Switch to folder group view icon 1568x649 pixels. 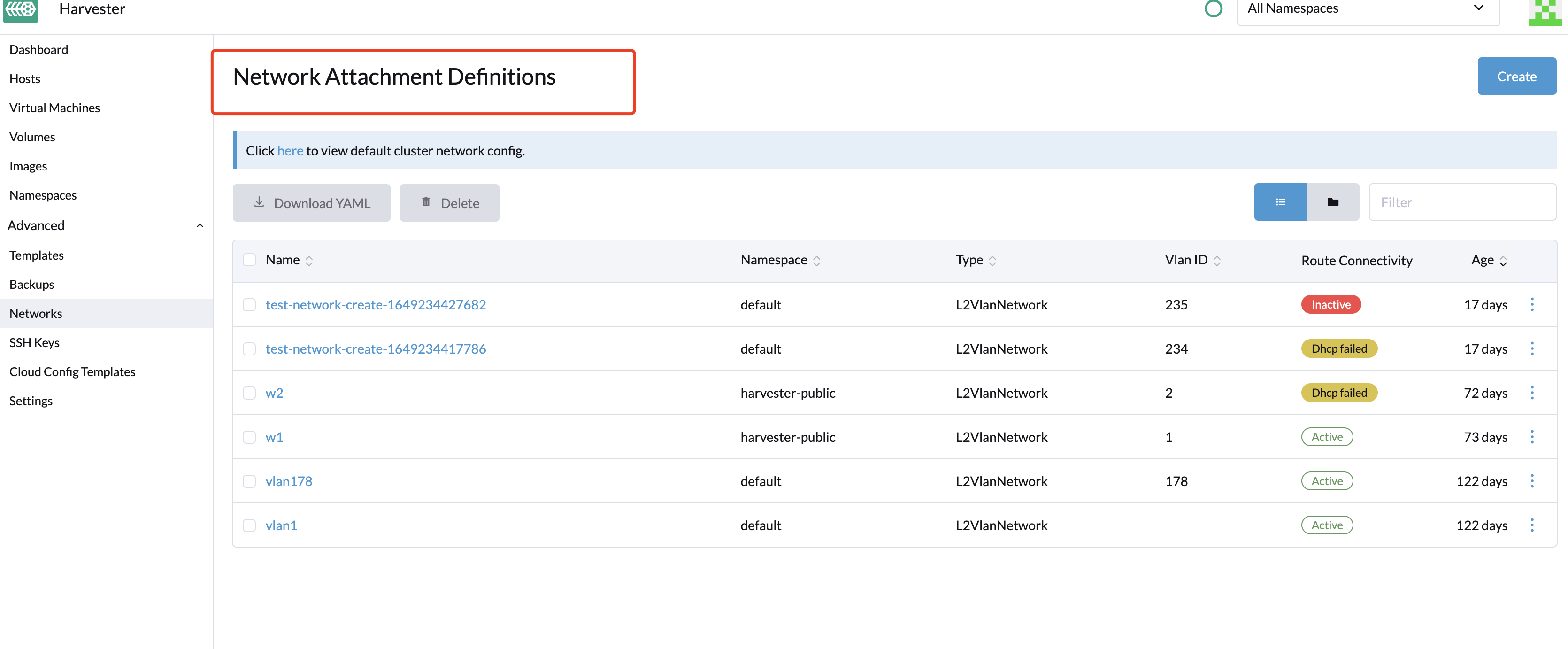(1332, 202)
